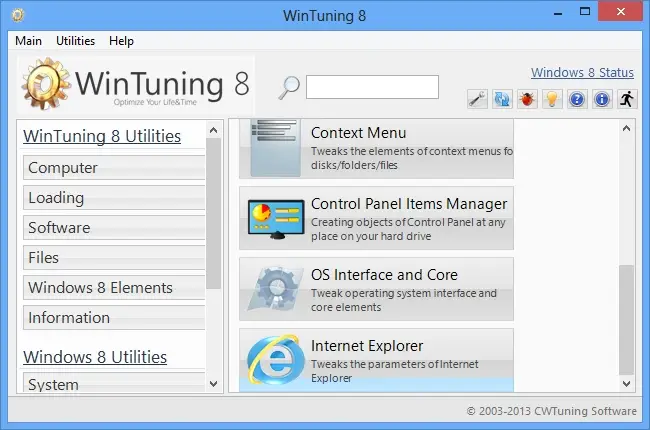Viewport: 650px width, 430px height.
Task: Click the Control Panel Items Manager monitor icon
Action: [x=276, y=219]
